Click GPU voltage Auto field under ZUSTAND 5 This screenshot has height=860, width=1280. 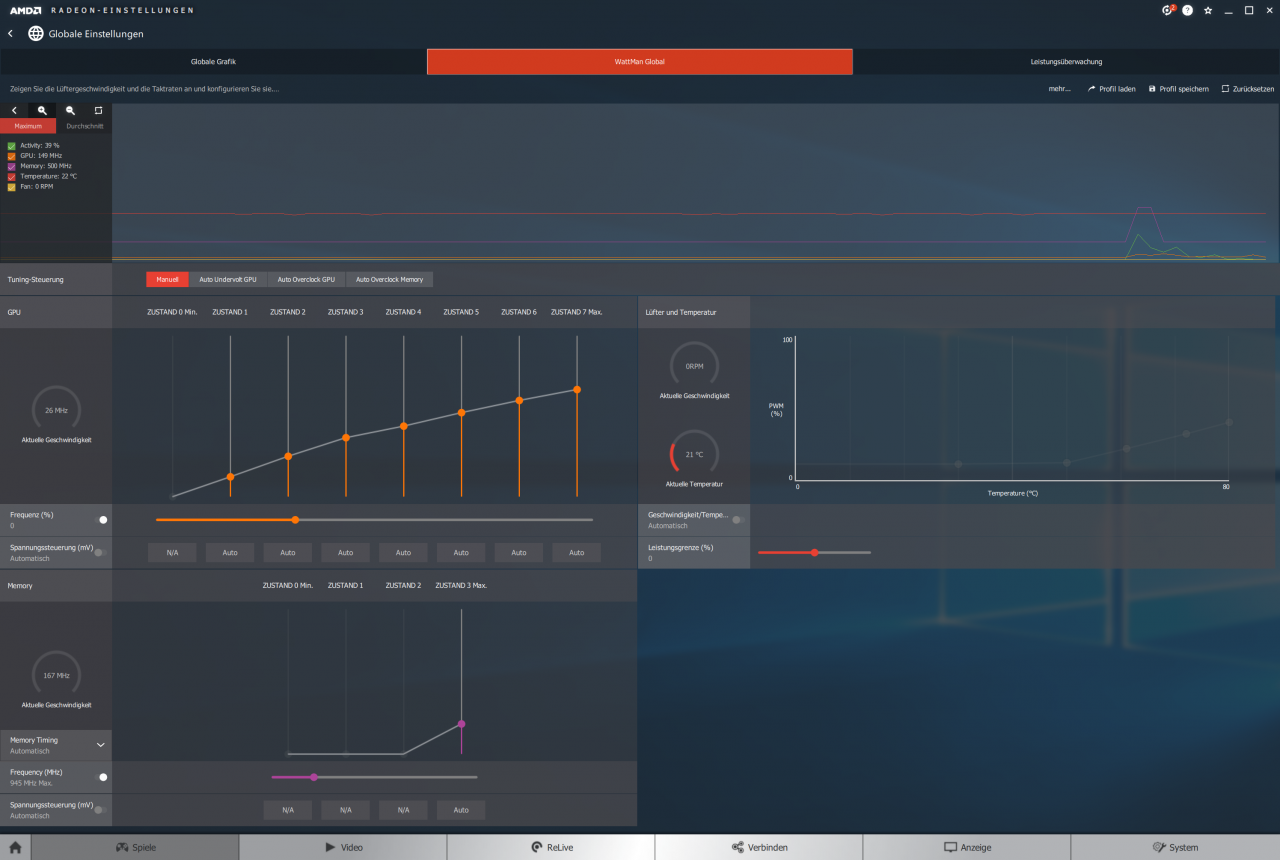(x=461, y=552)
